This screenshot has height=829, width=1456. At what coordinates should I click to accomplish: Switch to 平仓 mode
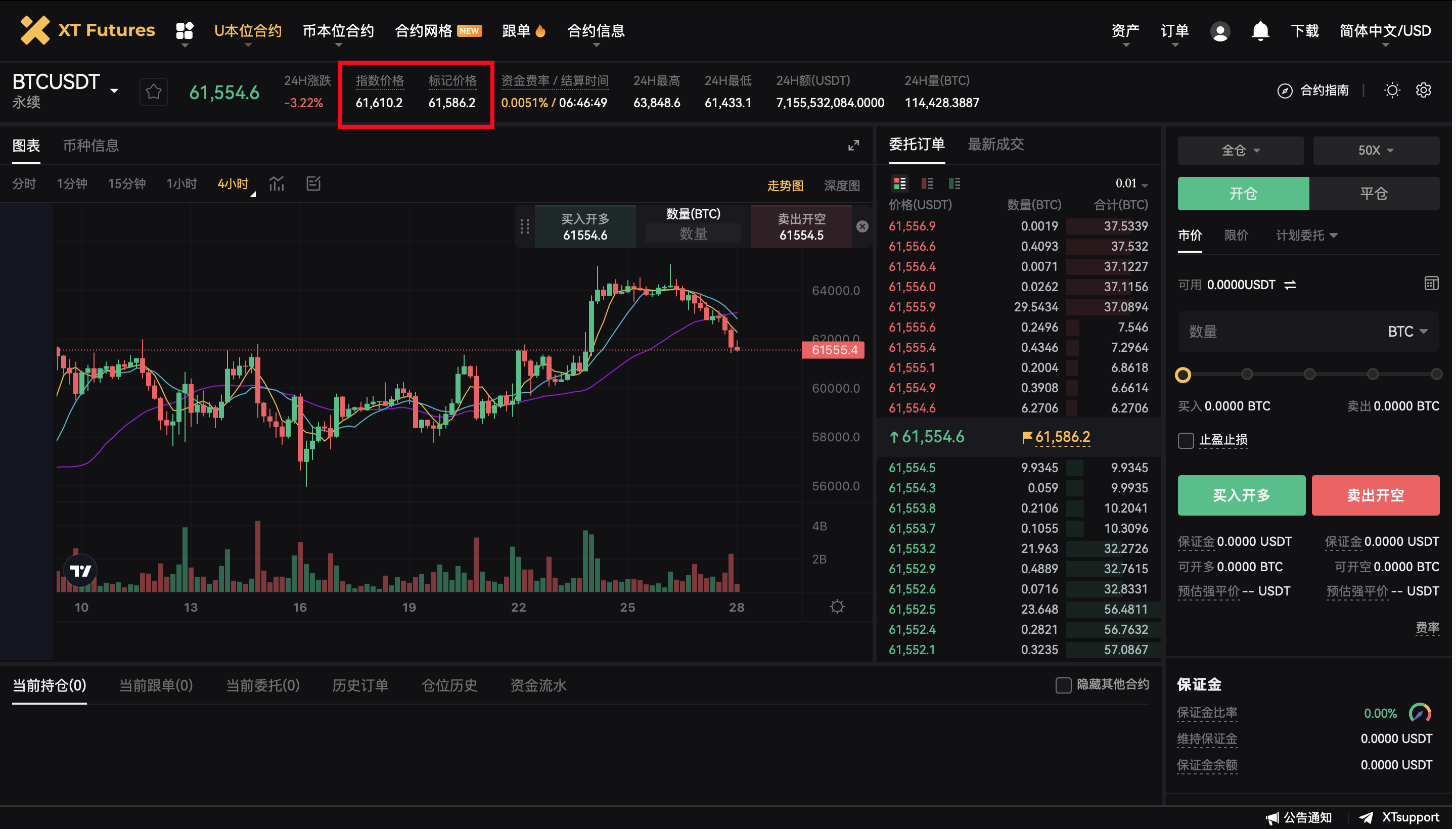coord(1376,194)
